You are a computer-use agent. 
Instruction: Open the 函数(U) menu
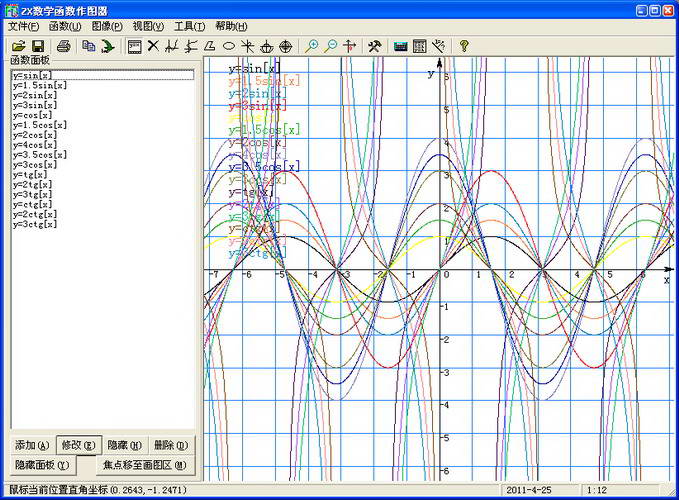click(x=65, y=26)
